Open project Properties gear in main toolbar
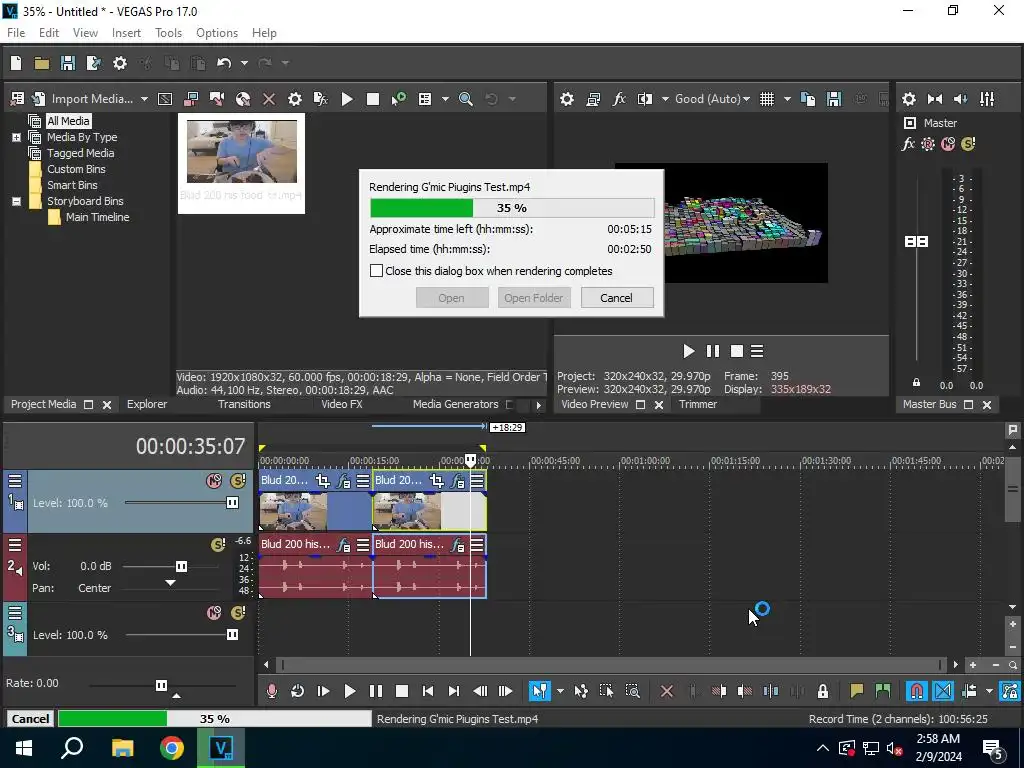Screen dimensions: 1024x768 point(120,63)
